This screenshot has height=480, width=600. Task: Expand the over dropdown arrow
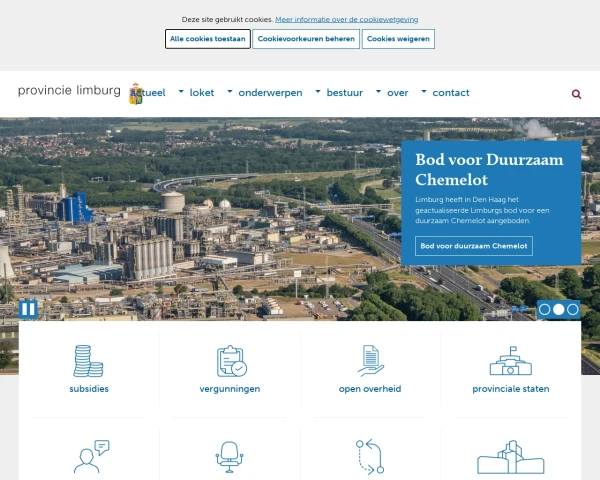click(x=378, y=91)
